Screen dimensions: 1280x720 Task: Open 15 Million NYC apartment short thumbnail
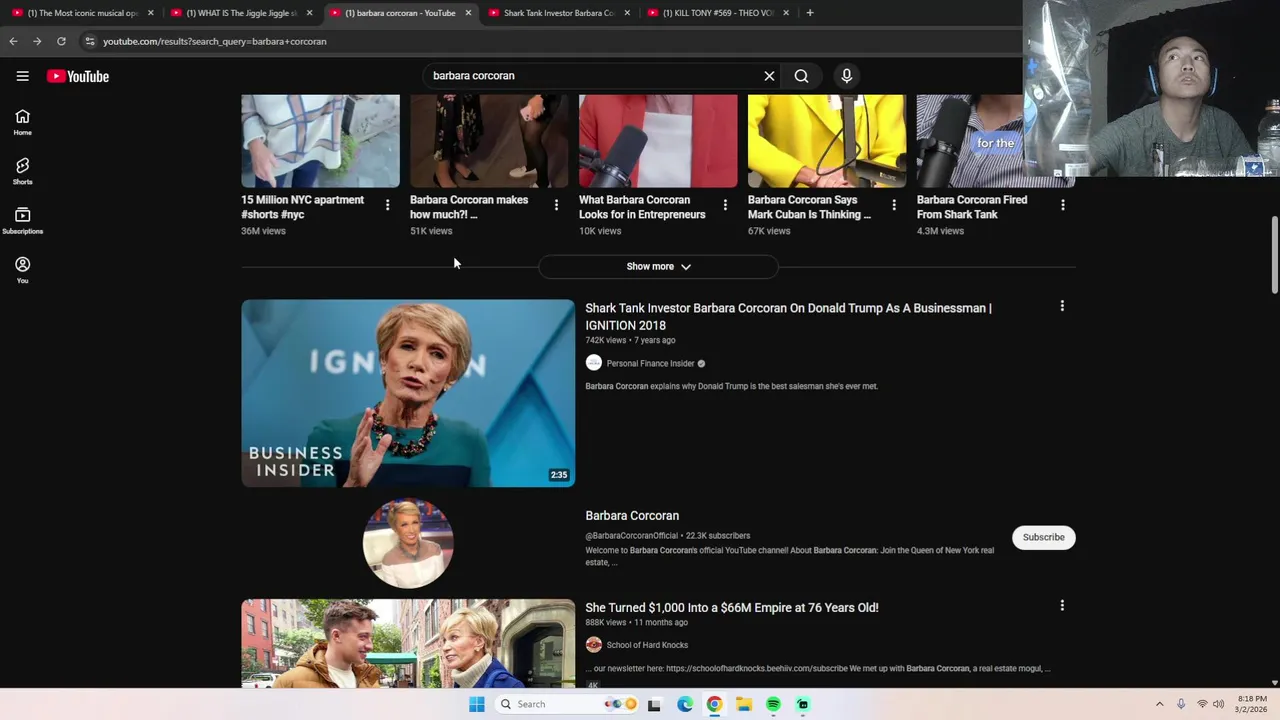[320, 141]
